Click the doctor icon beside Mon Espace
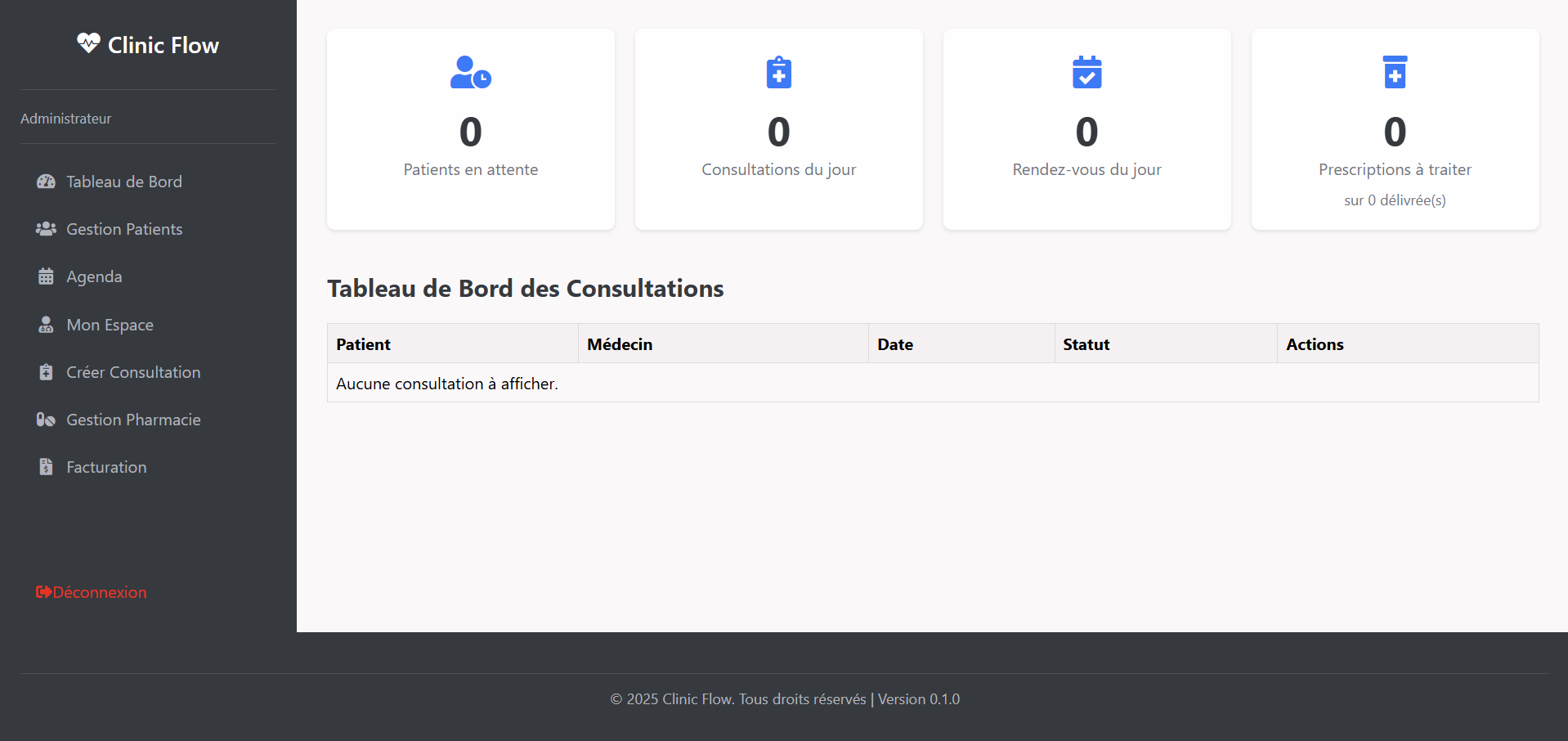 46,325
